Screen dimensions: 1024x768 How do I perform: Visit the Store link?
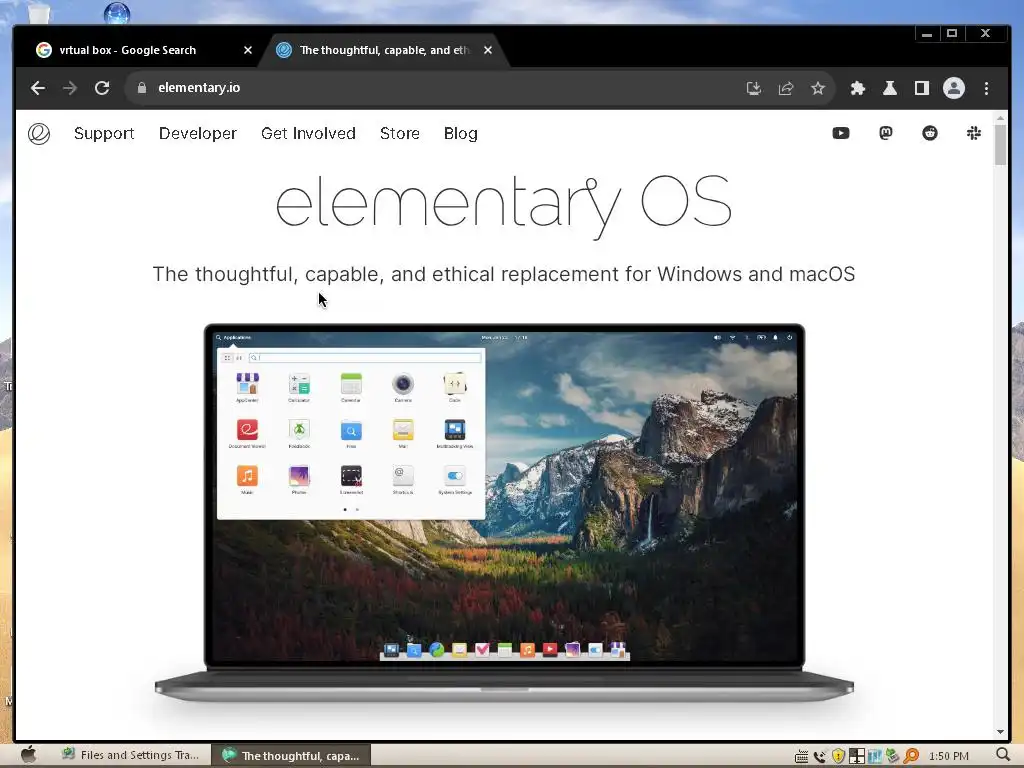(x=400, y=133)
